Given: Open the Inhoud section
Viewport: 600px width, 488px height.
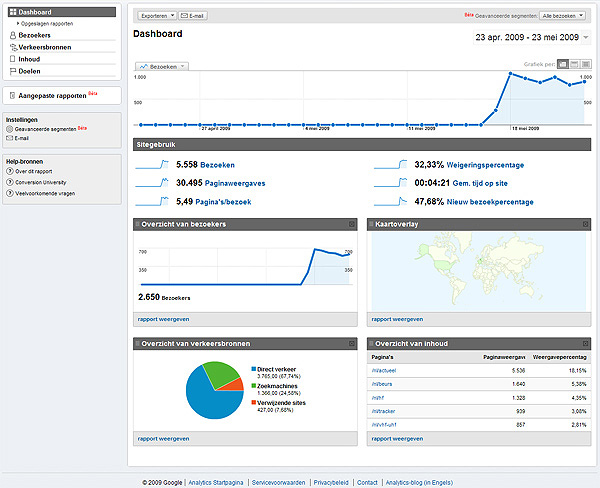Looking at the screenshot, I should [29, 59].
